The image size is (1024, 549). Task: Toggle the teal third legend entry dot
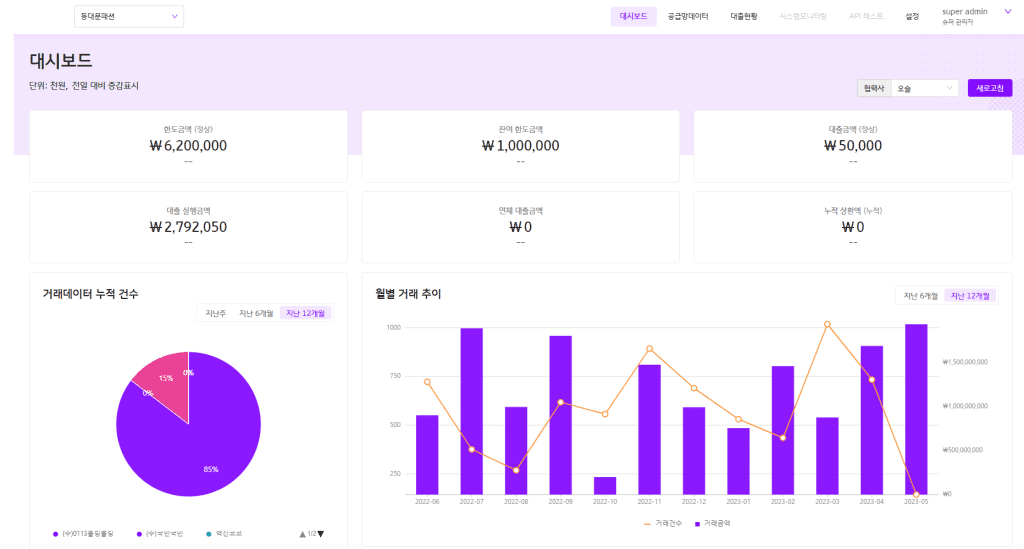click(x=207, y=534)
